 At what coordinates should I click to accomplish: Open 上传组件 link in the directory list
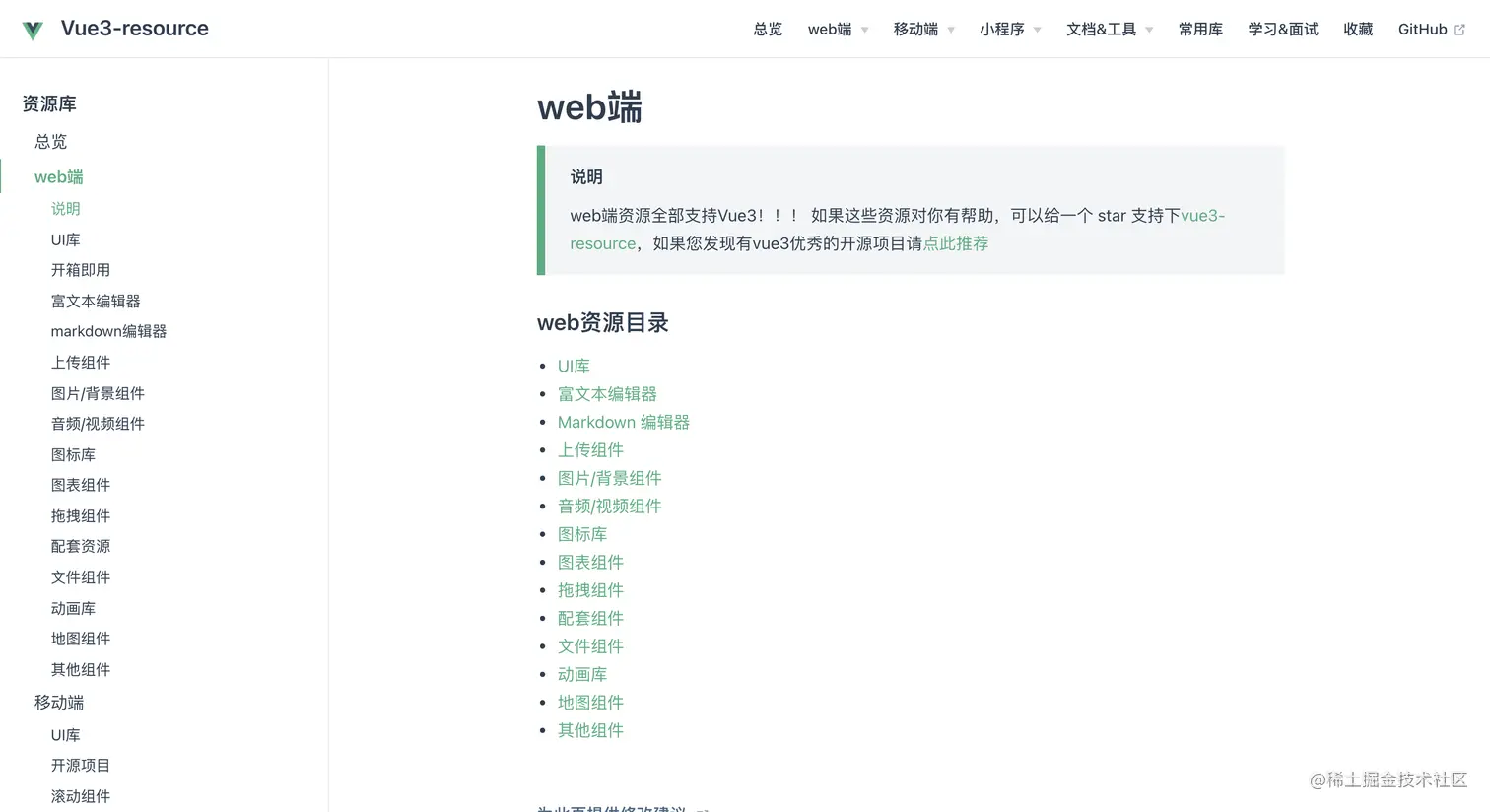coord(590,450)
